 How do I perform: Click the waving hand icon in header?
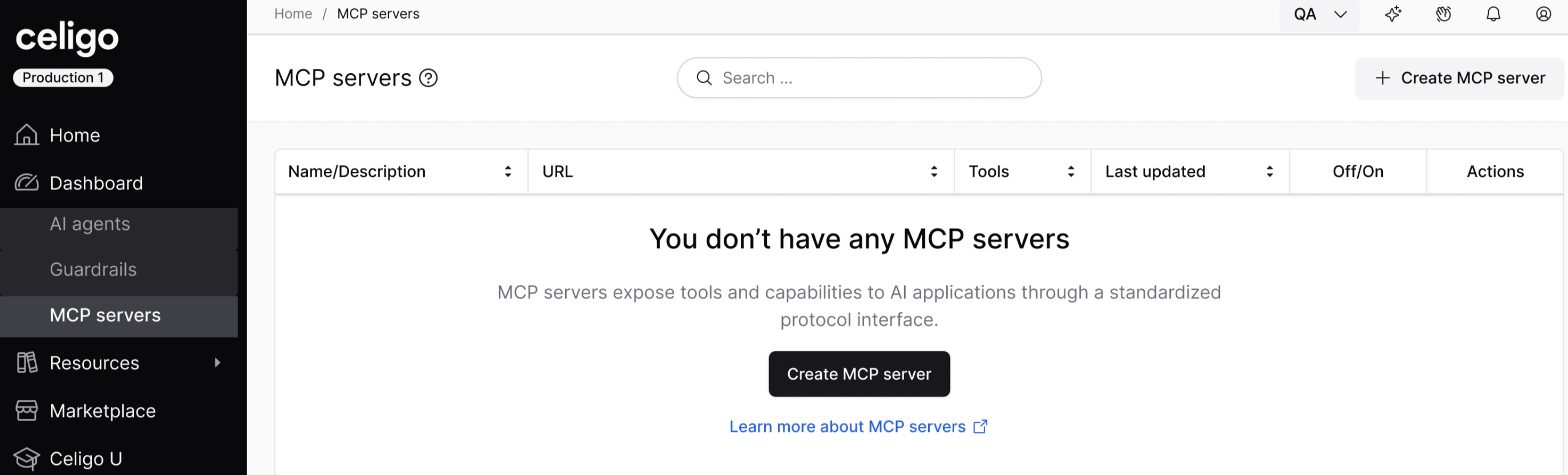(1443, 14)
